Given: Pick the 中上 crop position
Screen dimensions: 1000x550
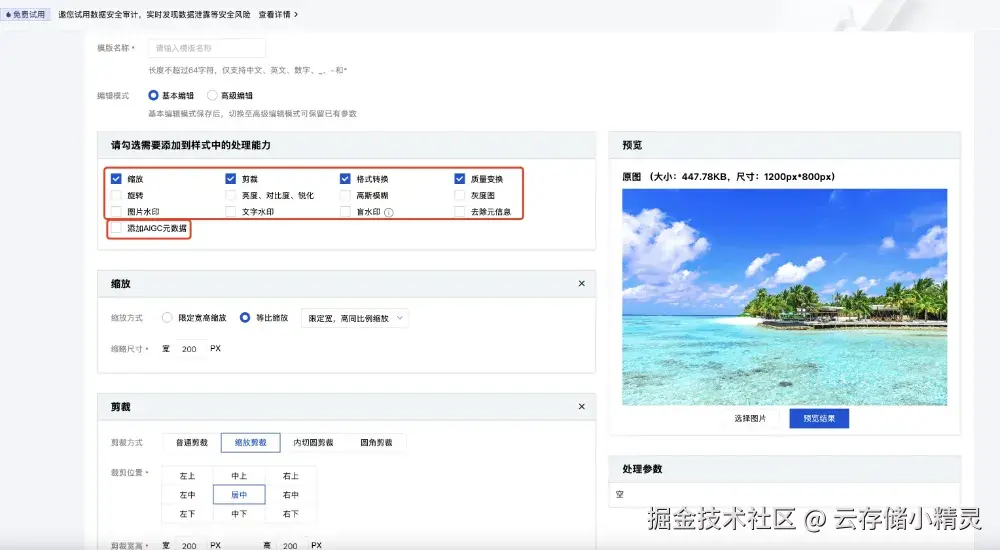Looking at the screenshot, I should [239, 476].
